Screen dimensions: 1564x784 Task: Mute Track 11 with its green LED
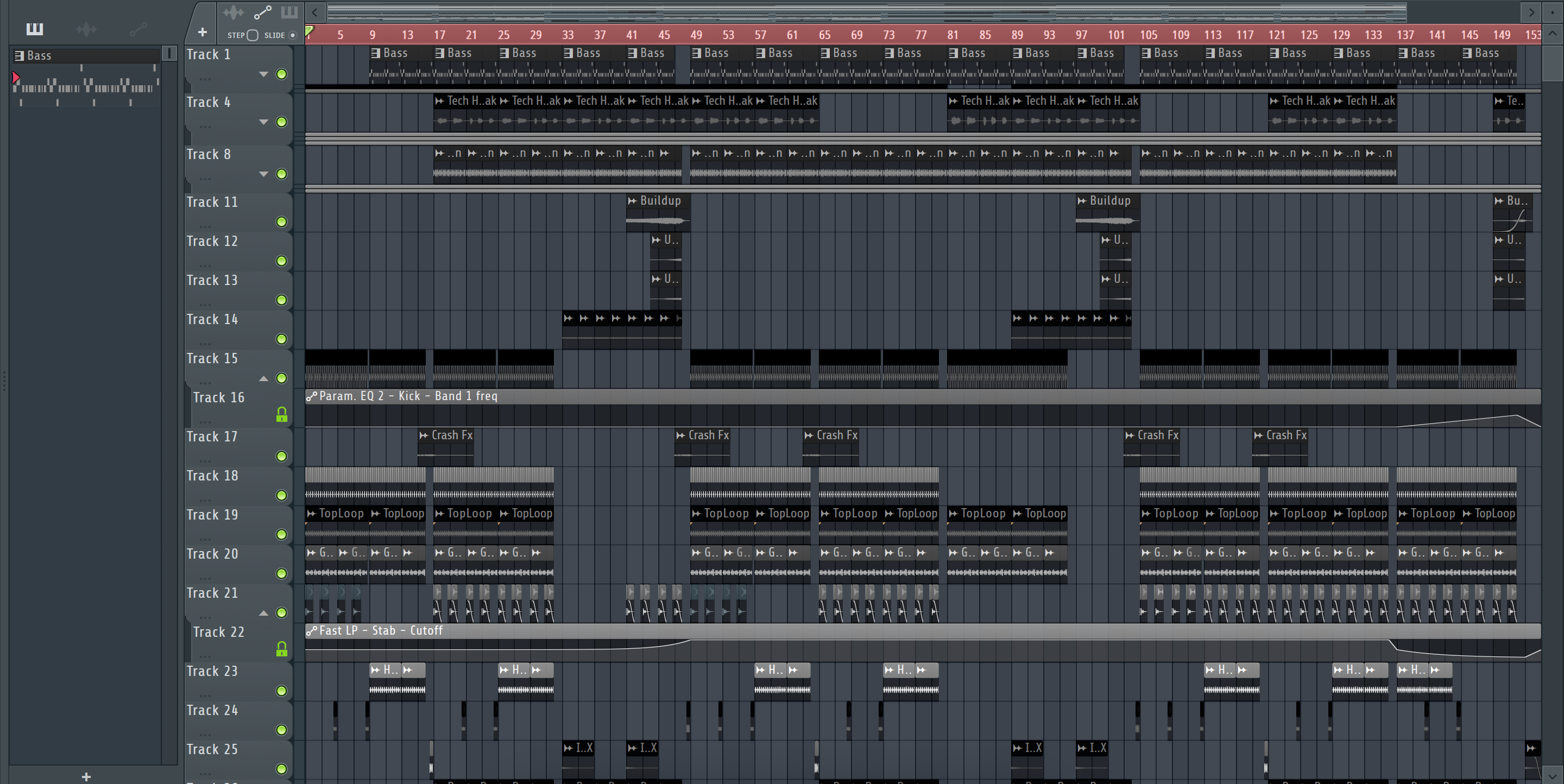click(x=282, y=222)
